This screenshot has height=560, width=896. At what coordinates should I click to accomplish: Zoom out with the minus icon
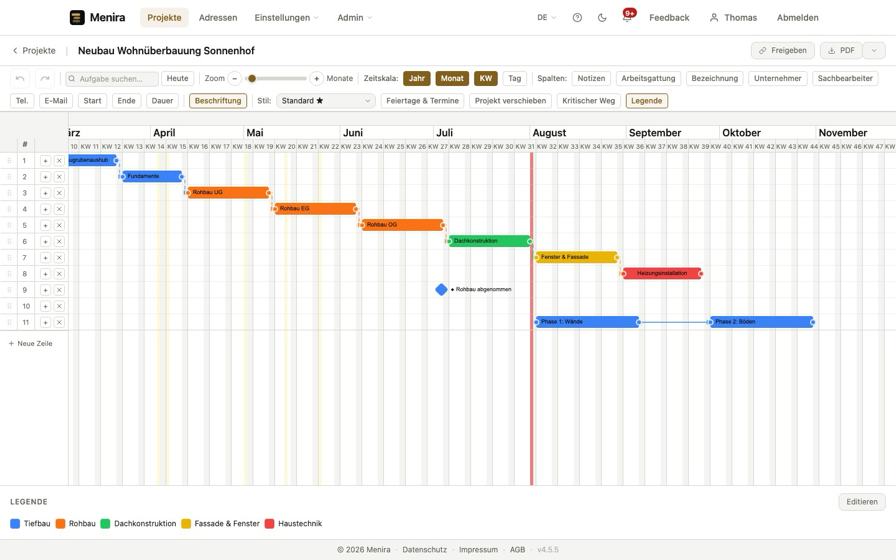[x=234, y=78]
